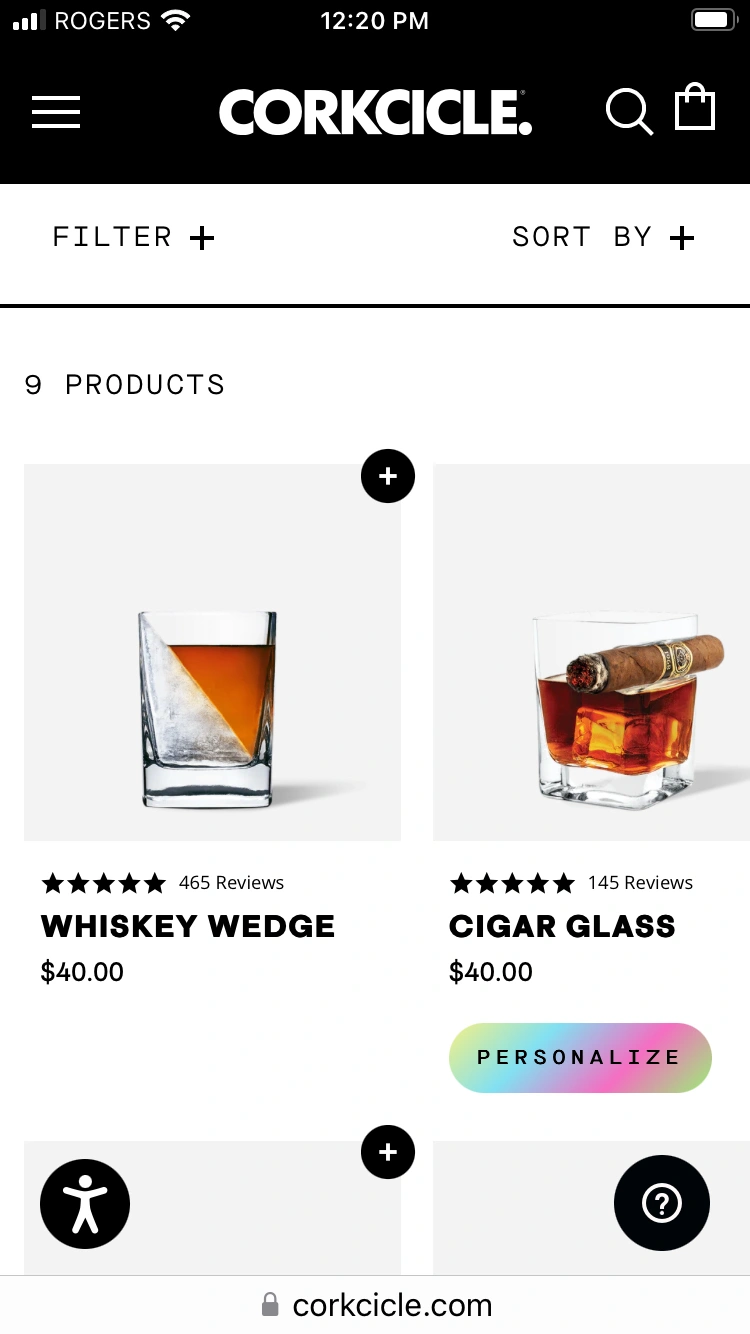This screenshot has height=1334, width=750.
Task: Expand the Filter options
Action: [133, 237]
